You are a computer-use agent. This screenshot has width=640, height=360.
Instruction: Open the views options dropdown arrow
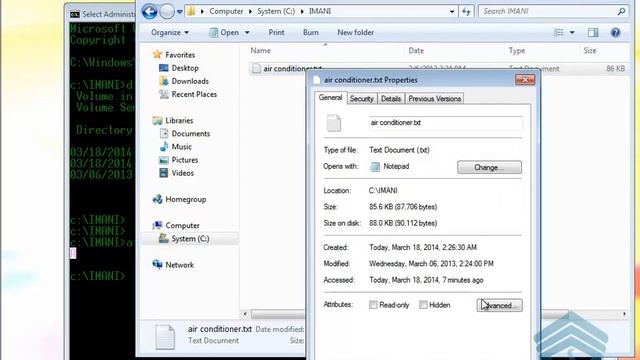pos(572,33)
